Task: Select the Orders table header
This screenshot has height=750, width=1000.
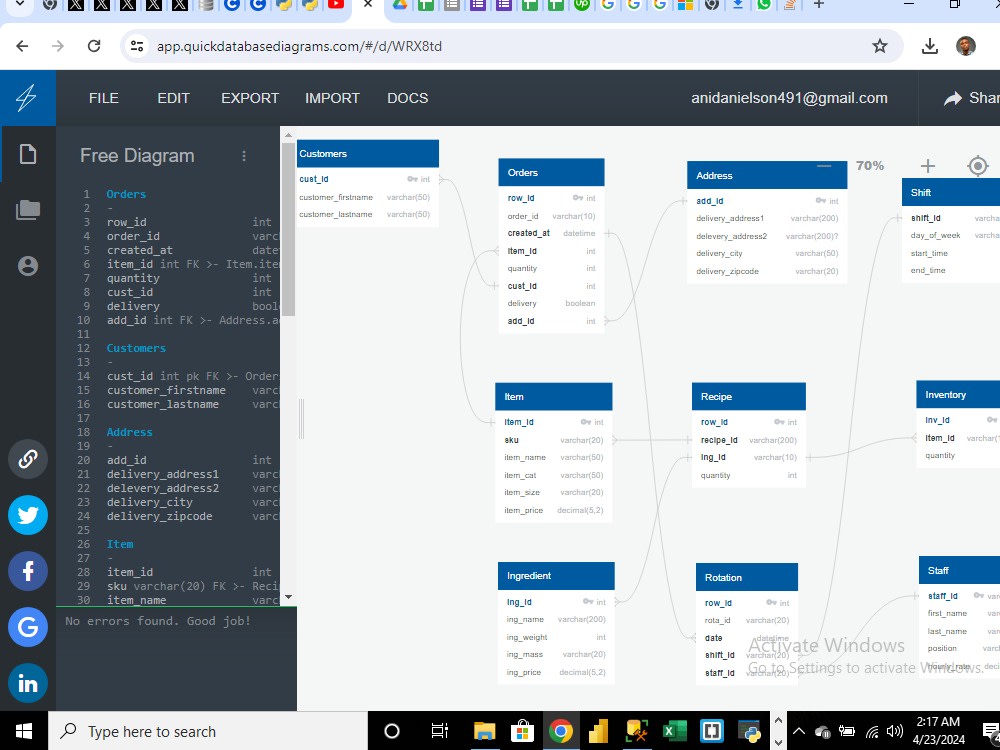Action: click(551, 173)
